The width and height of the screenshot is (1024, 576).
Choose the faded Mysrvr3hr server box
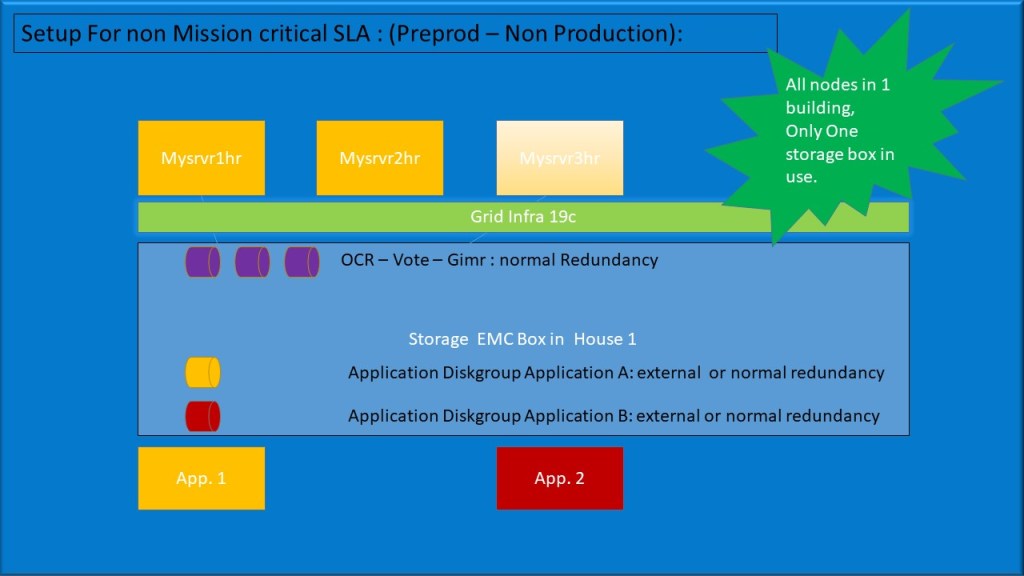pos(559,158)
